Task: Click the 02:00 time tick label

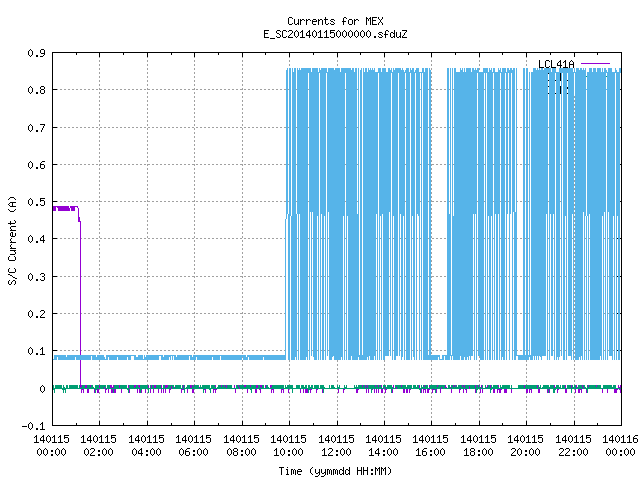Action: click(x=98, y=452)
